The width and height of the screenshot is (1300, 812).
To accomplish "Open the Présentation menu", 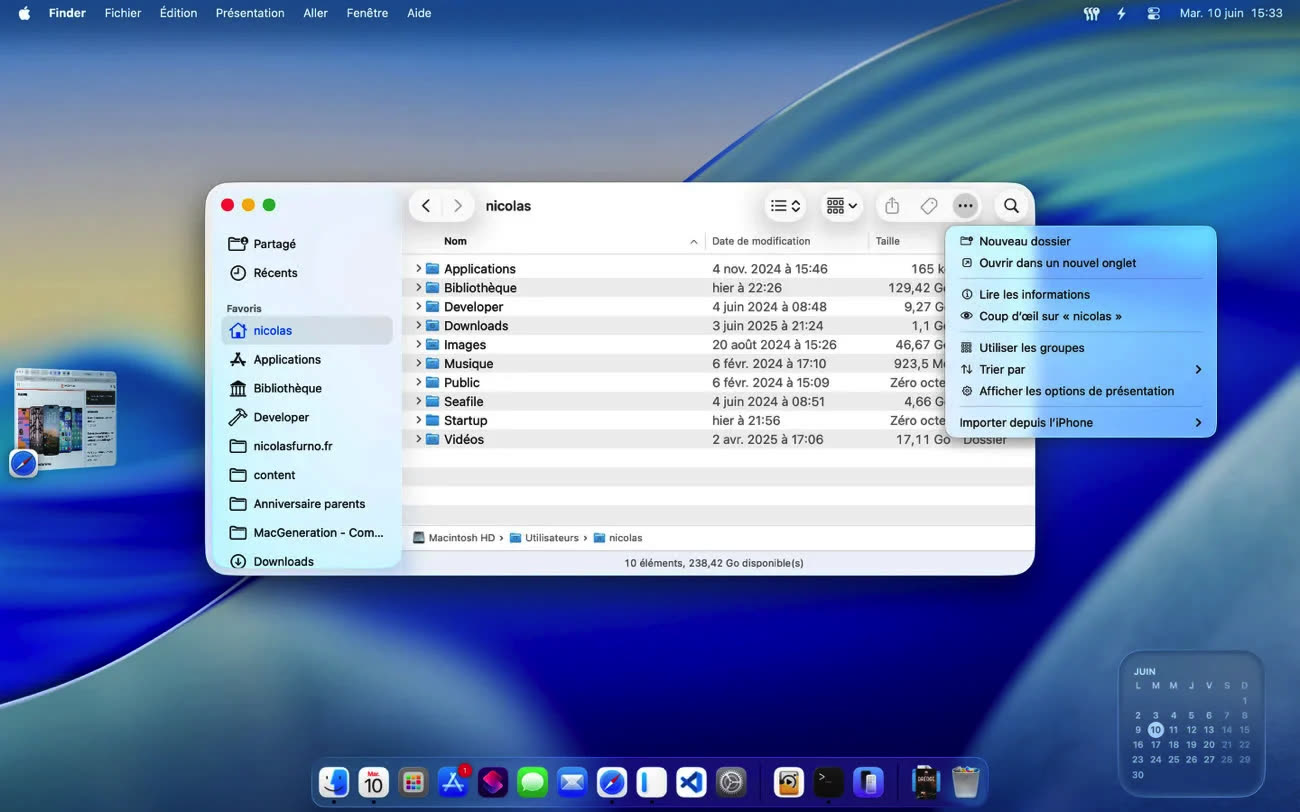I will pos(250,13).
